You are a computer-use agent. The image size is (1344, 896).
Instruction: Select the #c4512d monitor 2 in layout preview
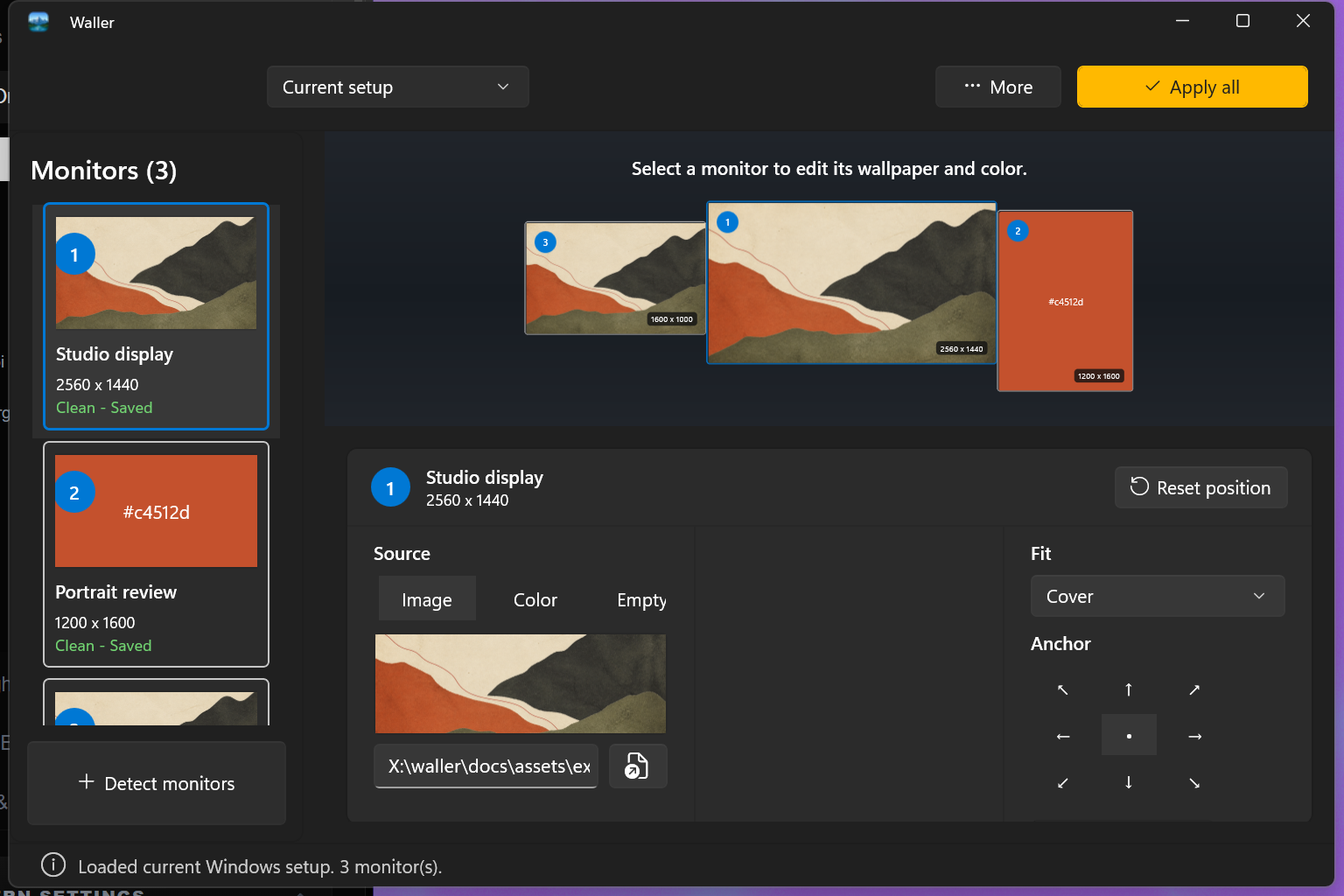1065,301
